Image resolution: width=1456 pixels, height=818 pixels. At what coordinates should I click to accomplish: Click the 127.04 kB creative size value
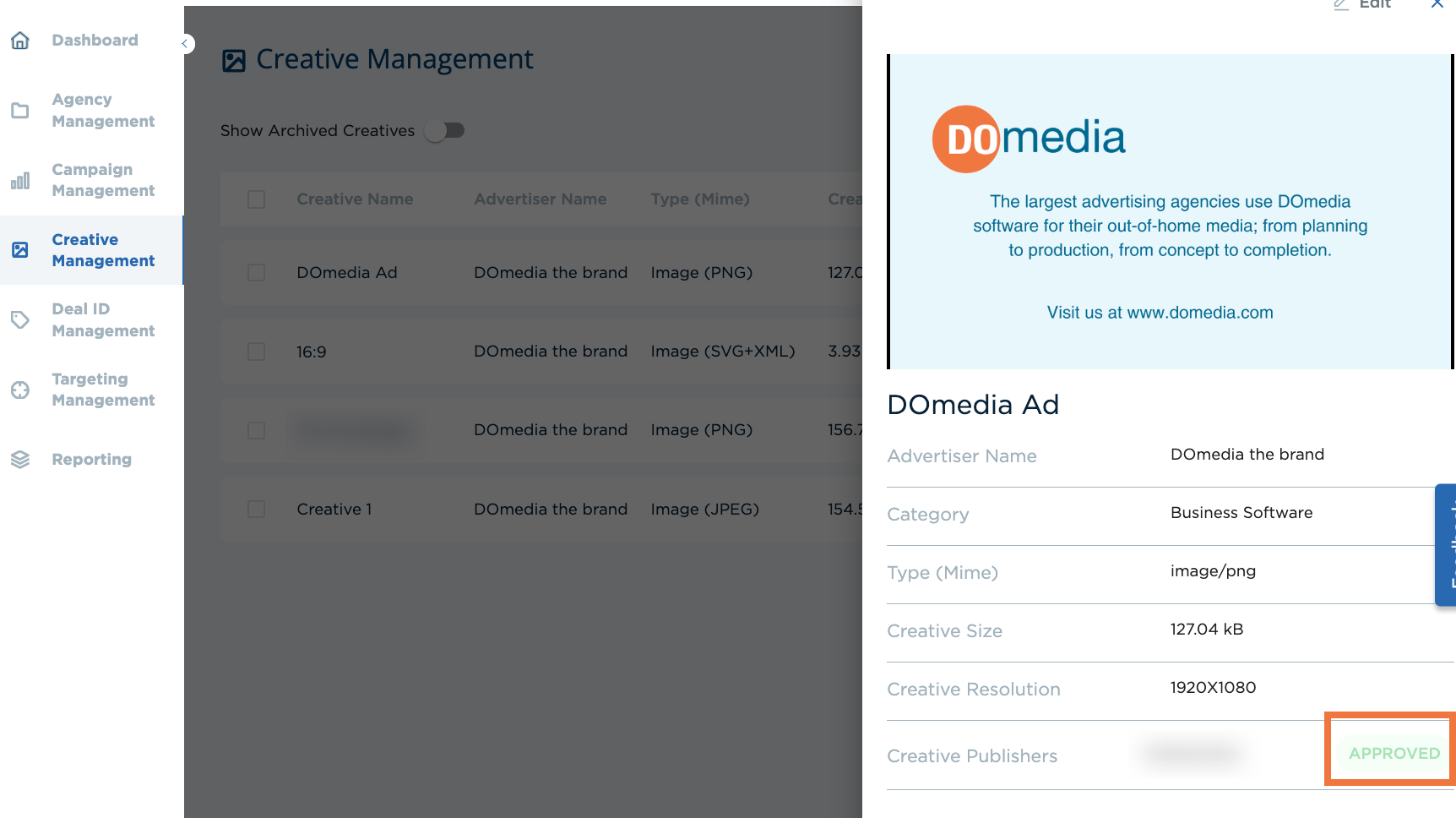point(1207,630)
